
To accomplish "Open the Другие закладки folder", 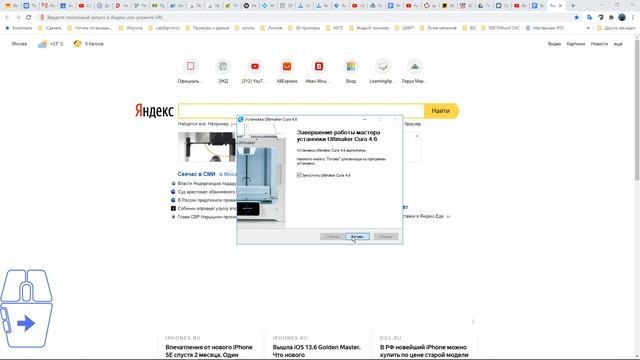I will tap(616, 28).
